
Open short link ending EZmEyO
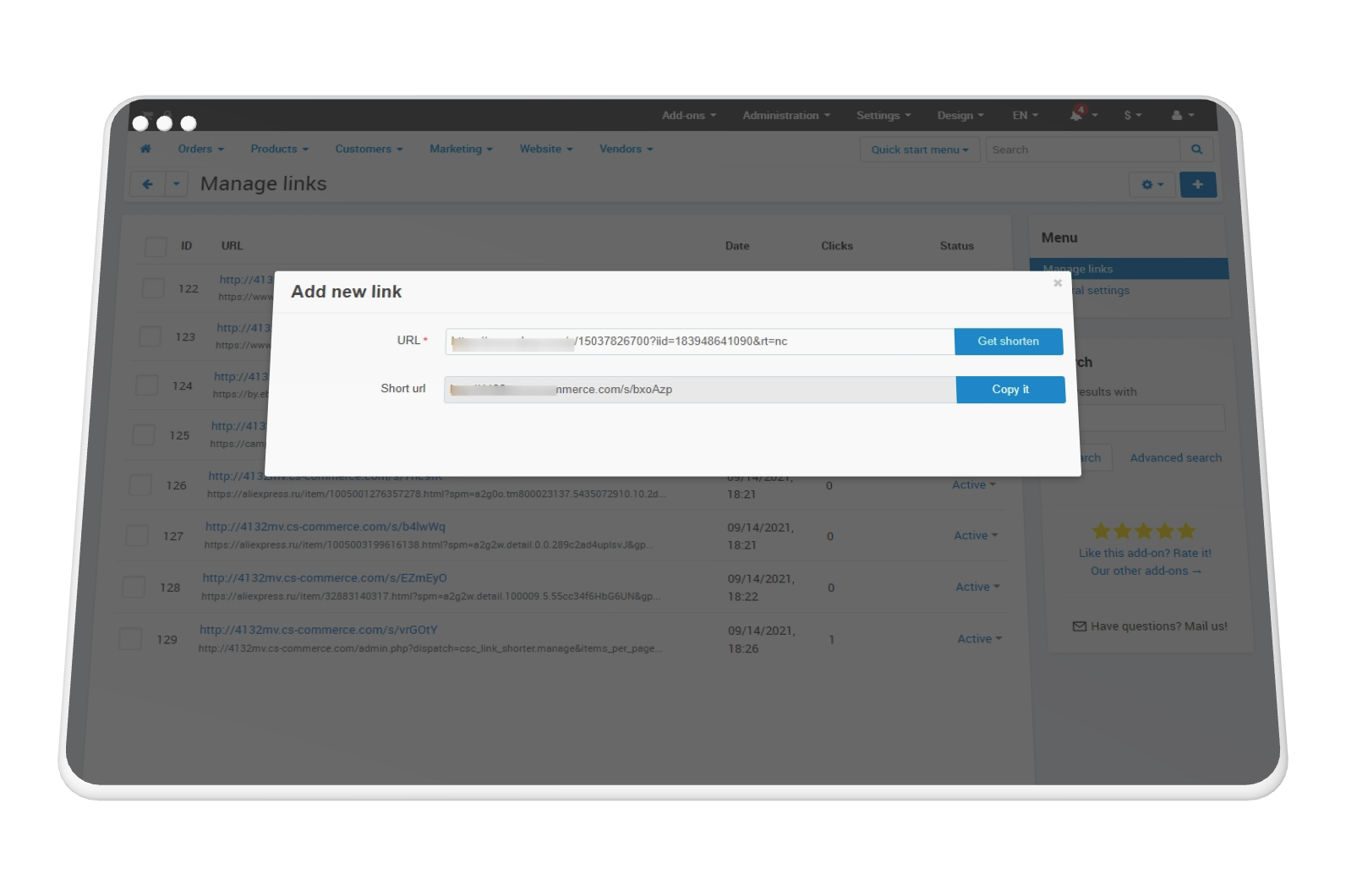[325, 578]
